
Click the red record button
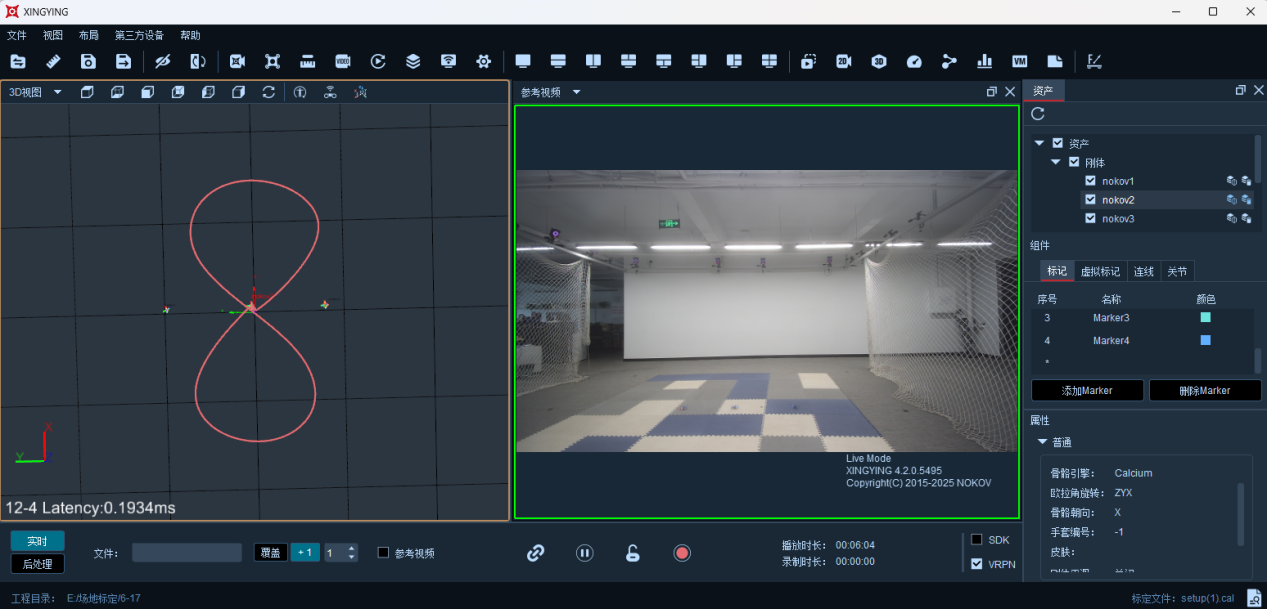coord(682,553)
